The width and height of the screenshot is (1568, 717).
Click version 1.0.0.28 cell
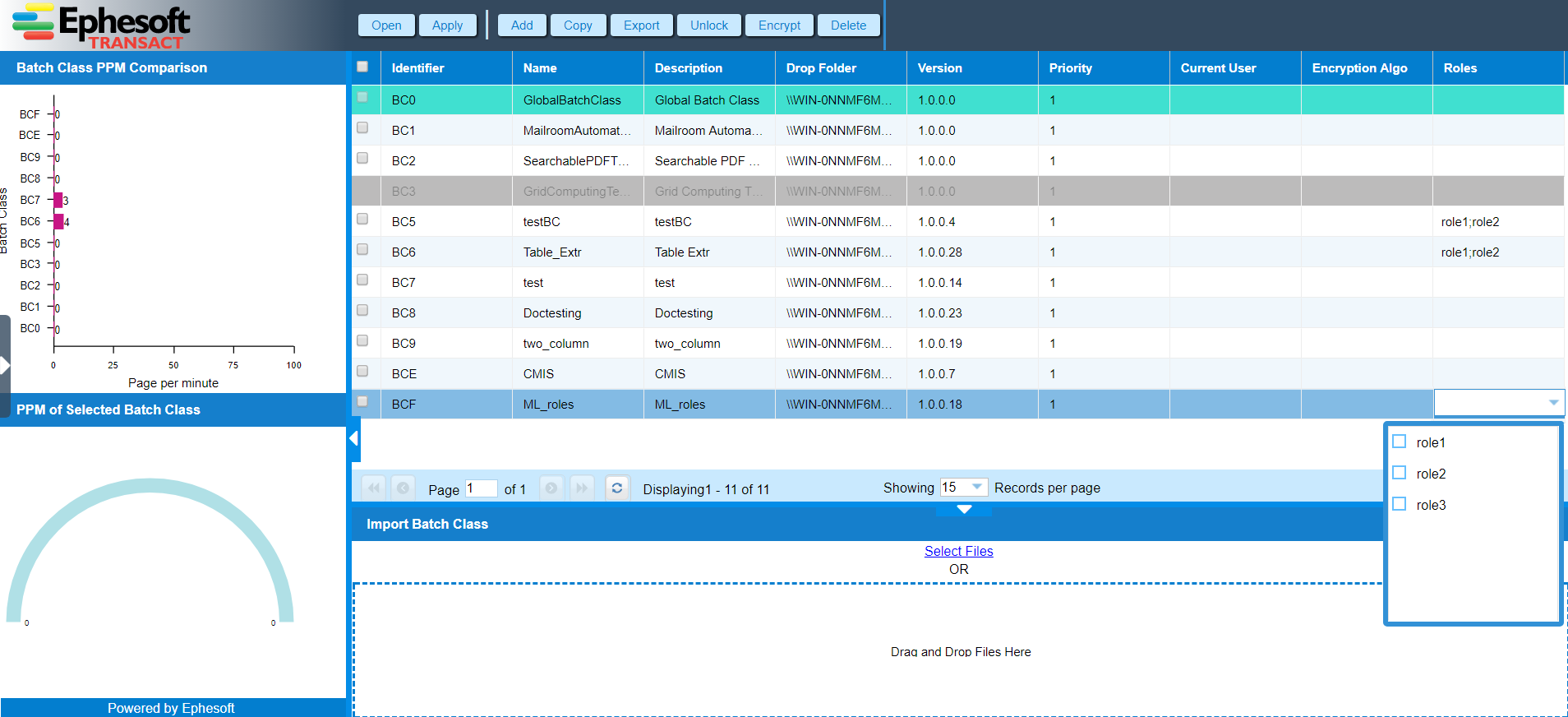point(972,252)
